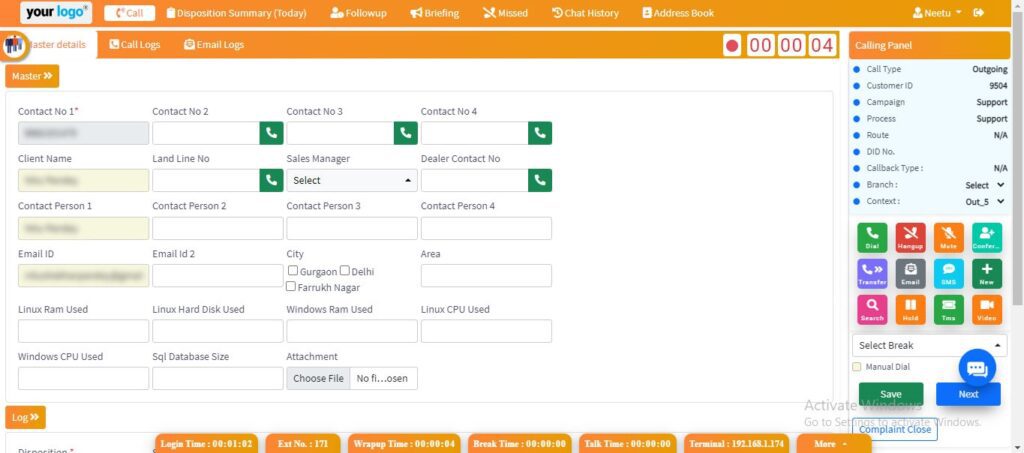
Task: Open the Select Break dropdown
Action: tap(929, 345)
